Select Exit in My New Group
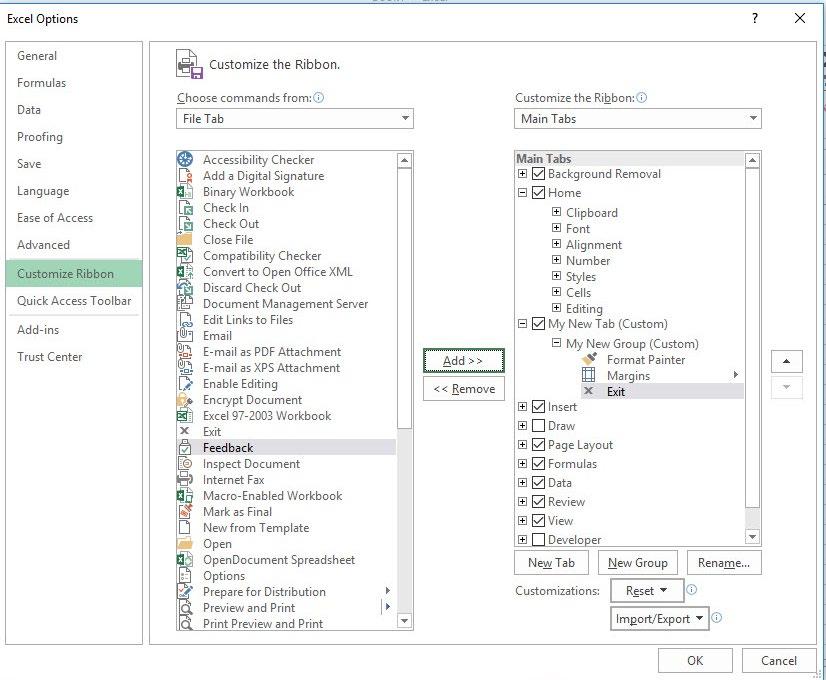Viewport: 826px width, 680px height. pyautogui.click(x=662, y=391)
